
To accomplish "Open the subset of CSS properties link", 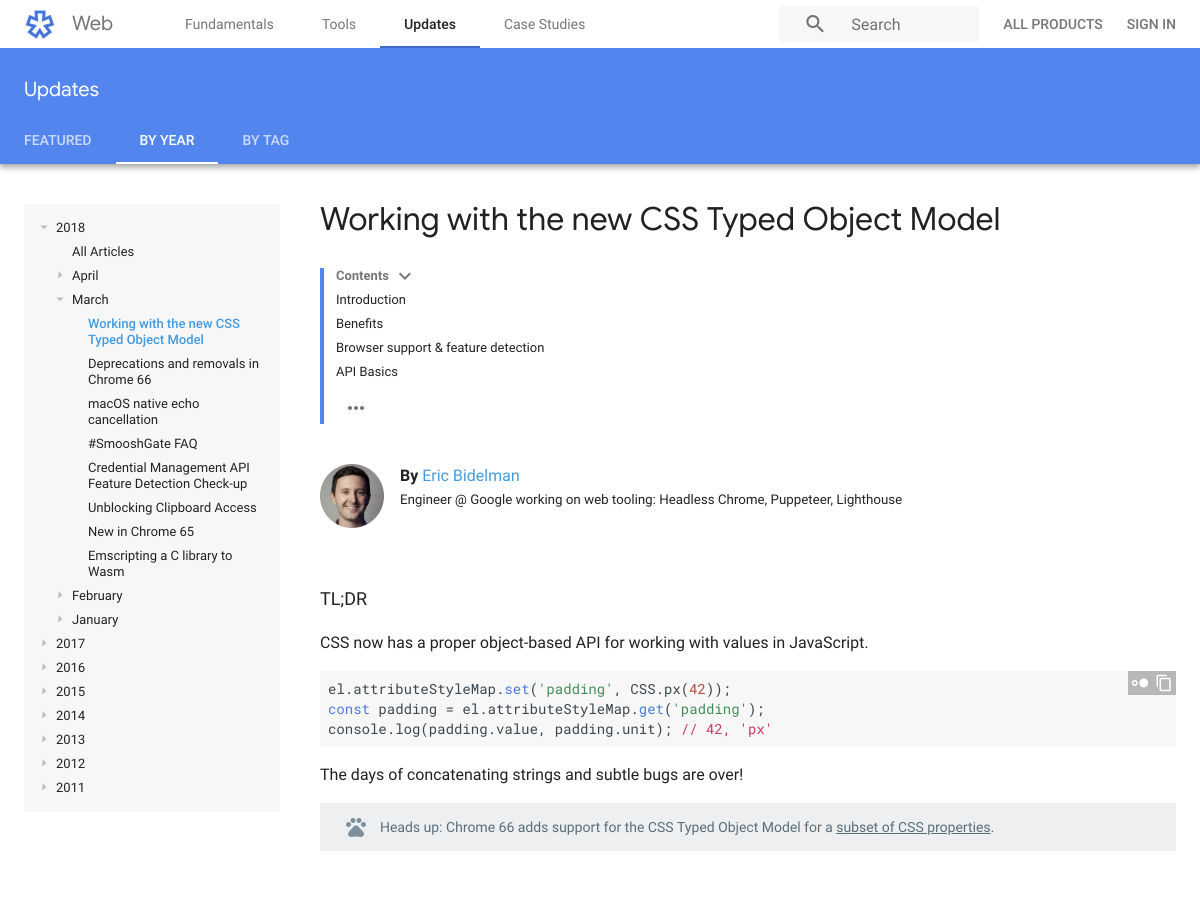I will 913,827.
